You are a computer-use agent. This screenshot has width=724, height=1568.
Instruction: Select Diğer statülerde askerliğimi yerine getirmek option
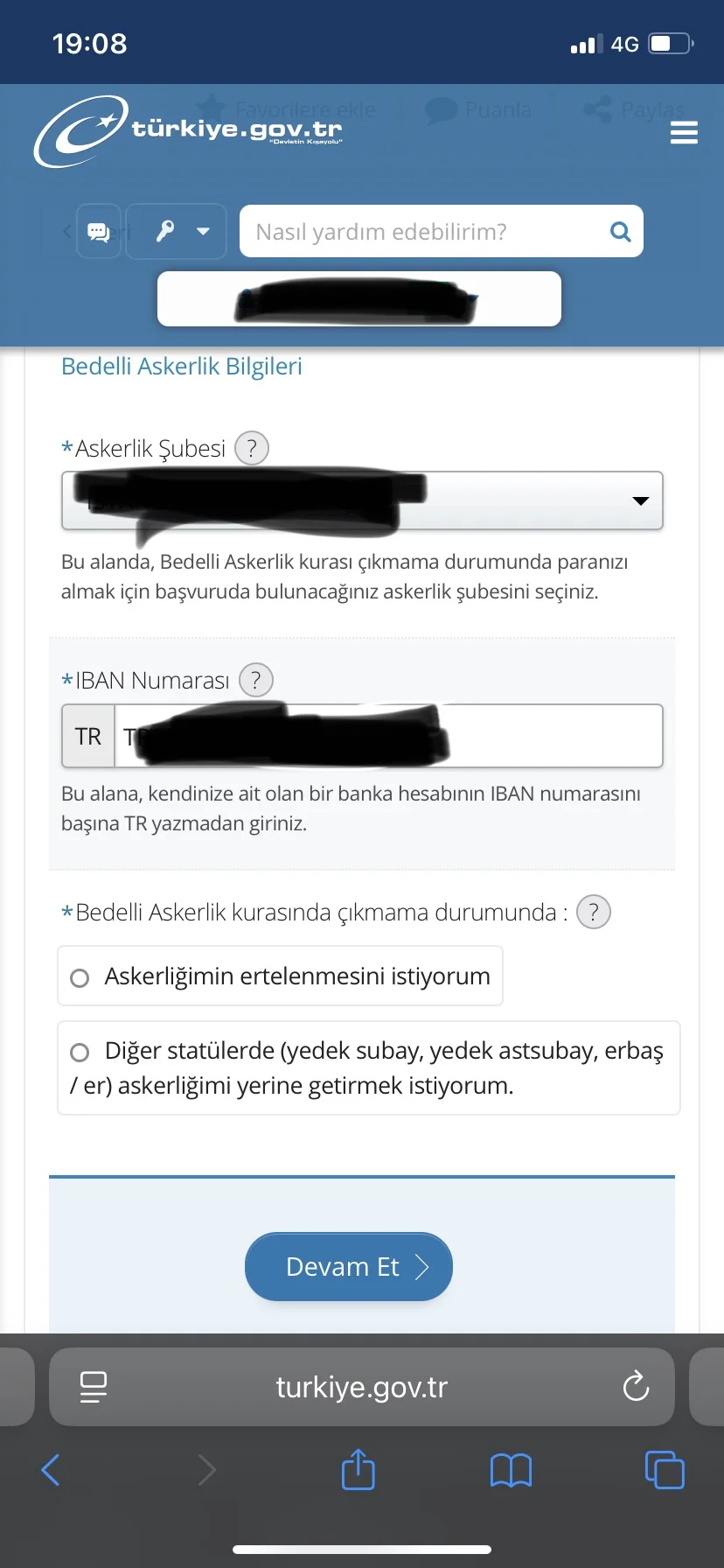coord(80,1052)
